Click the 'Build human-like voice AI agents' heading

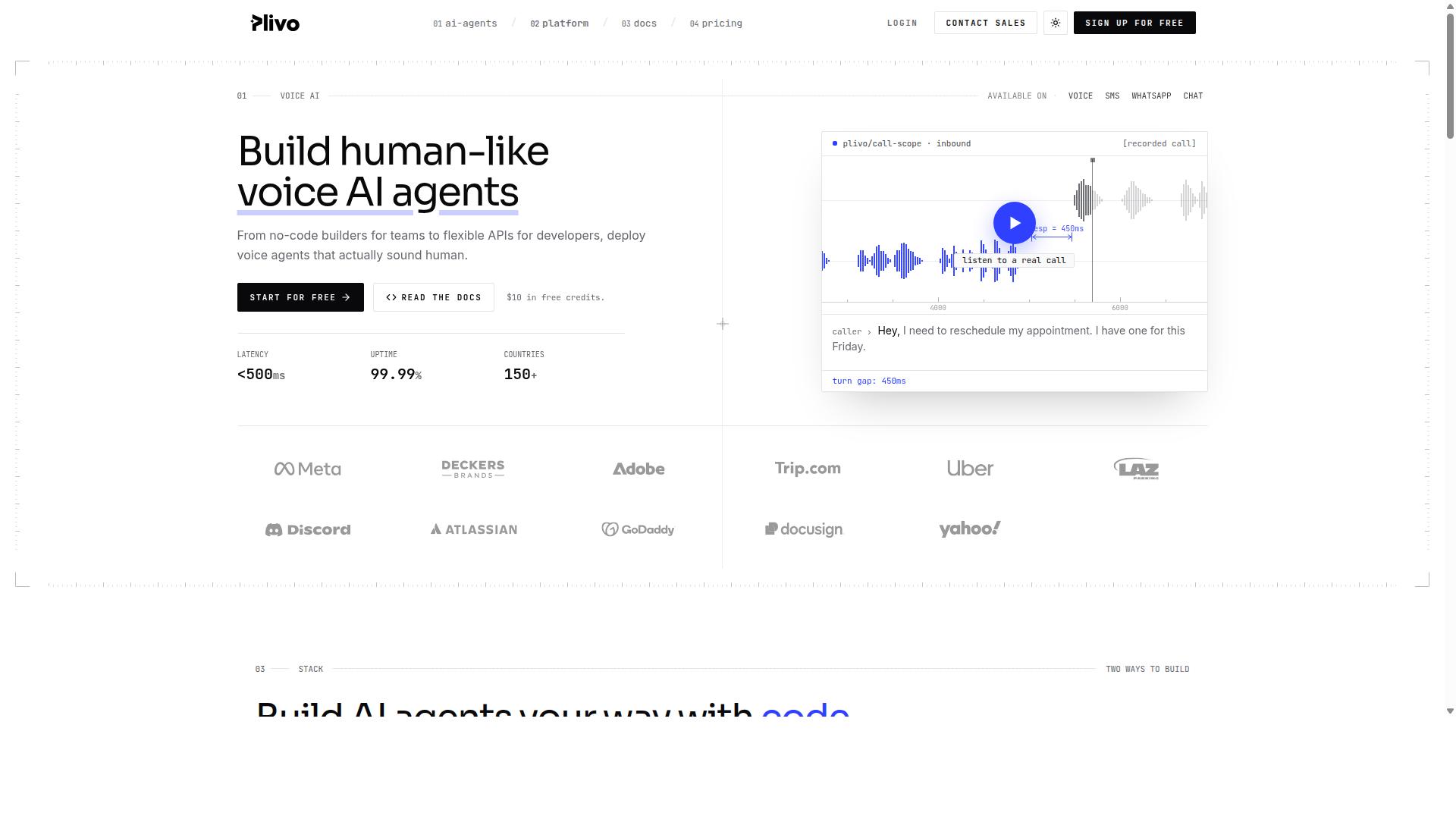tap(393, 171)
